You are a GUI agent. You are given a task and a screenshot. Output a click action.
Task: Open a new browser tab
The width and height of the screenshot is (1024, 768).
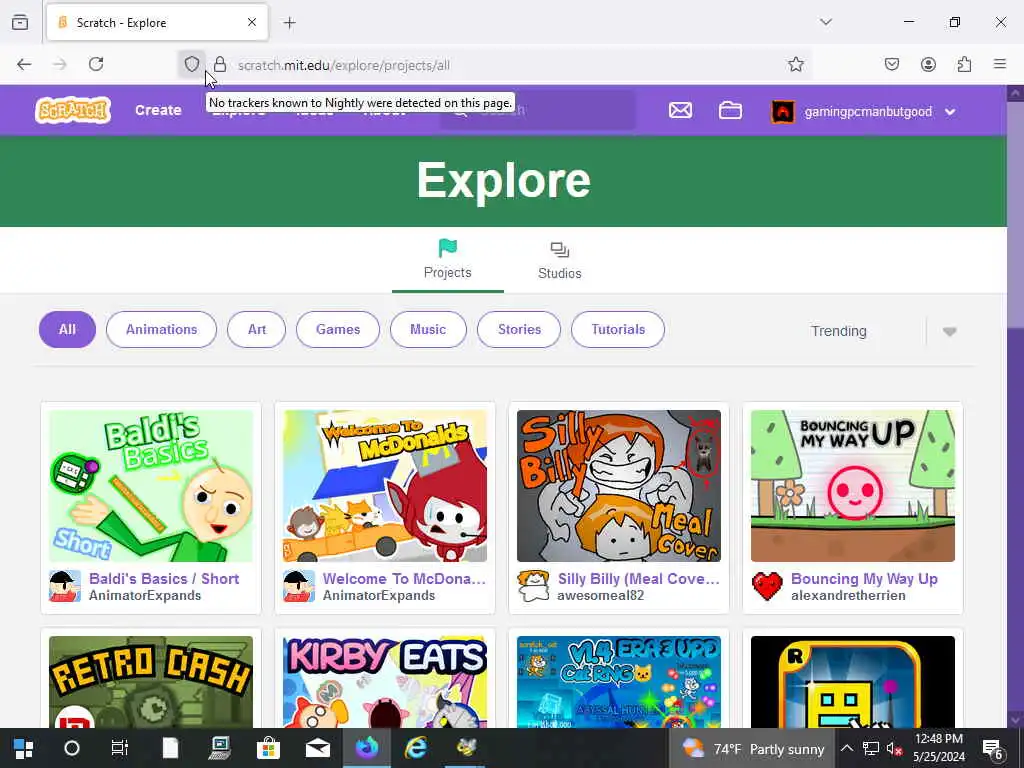tap(289, 23)
